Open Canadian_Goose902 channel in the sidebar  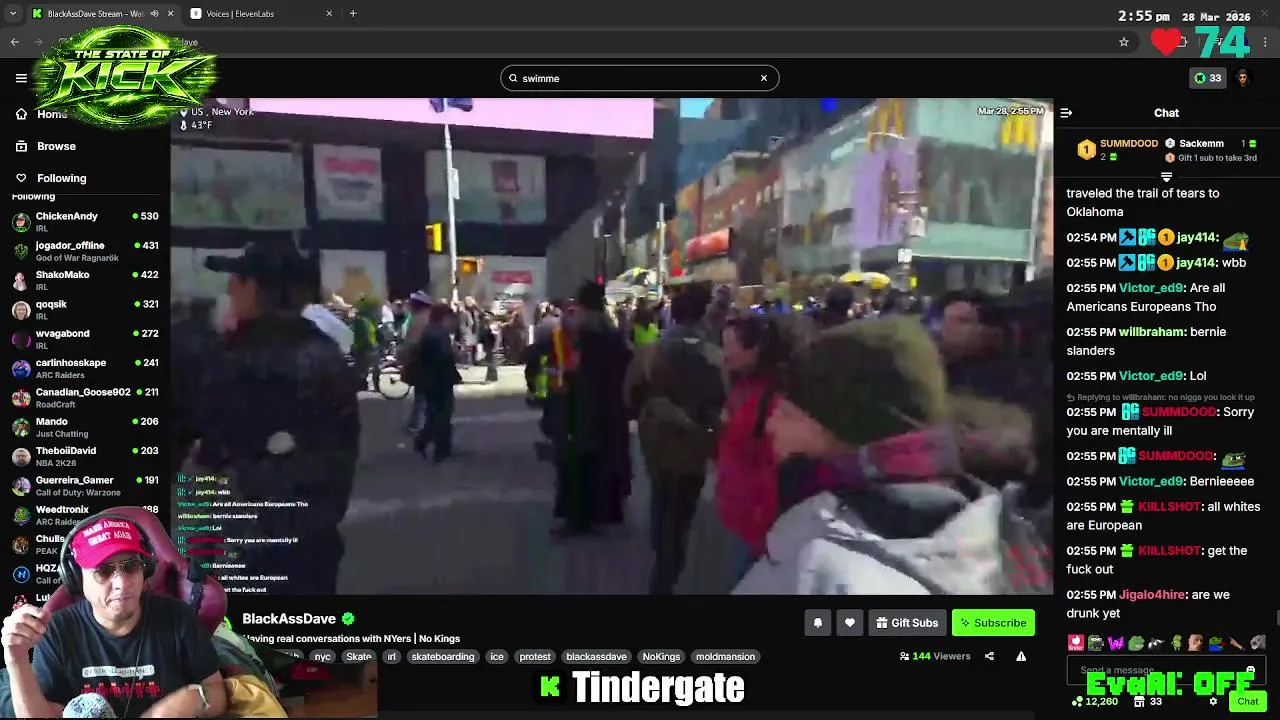(85, 398)
